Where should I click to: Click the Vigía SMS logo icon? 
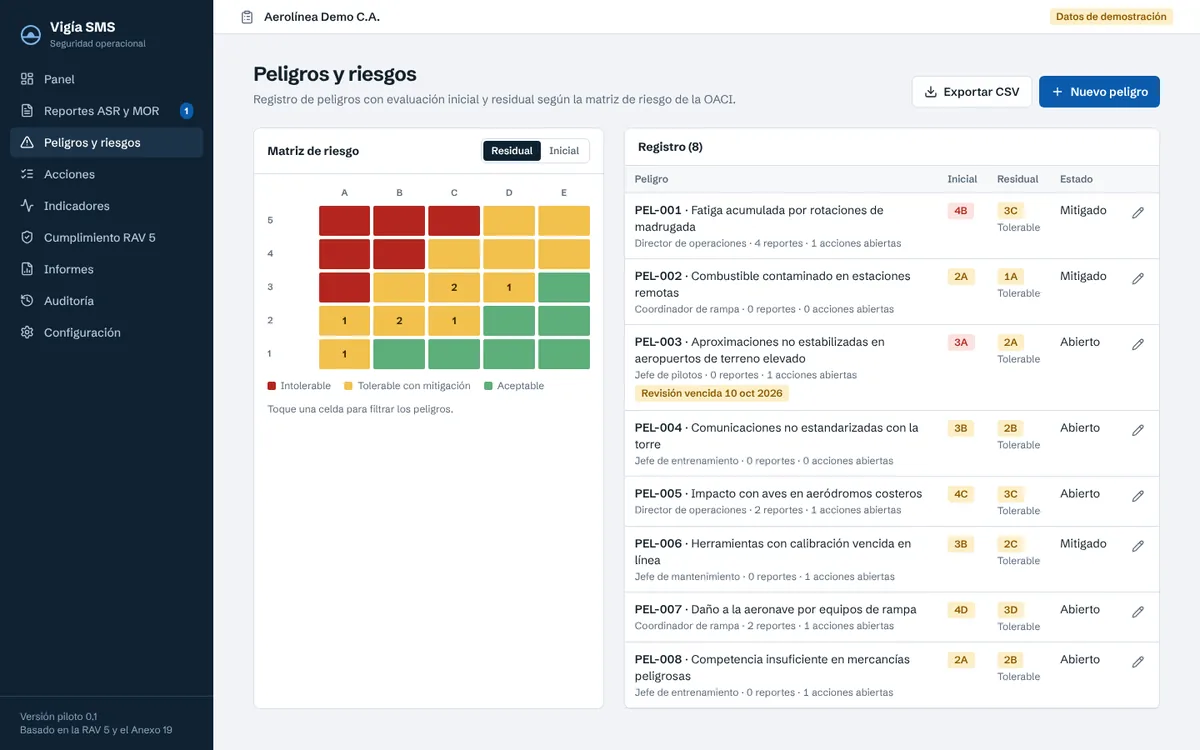[31, 35]
